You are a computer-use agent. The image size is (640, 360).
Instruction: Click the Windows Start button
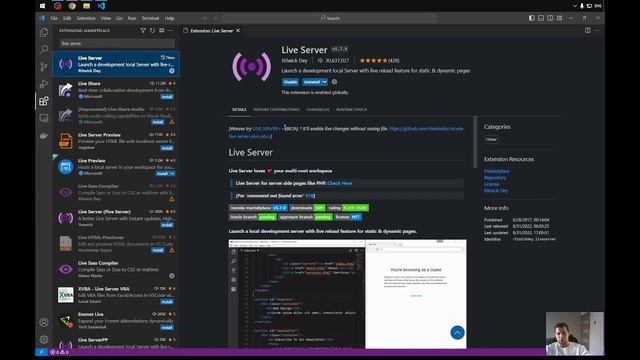click(42, 6)
